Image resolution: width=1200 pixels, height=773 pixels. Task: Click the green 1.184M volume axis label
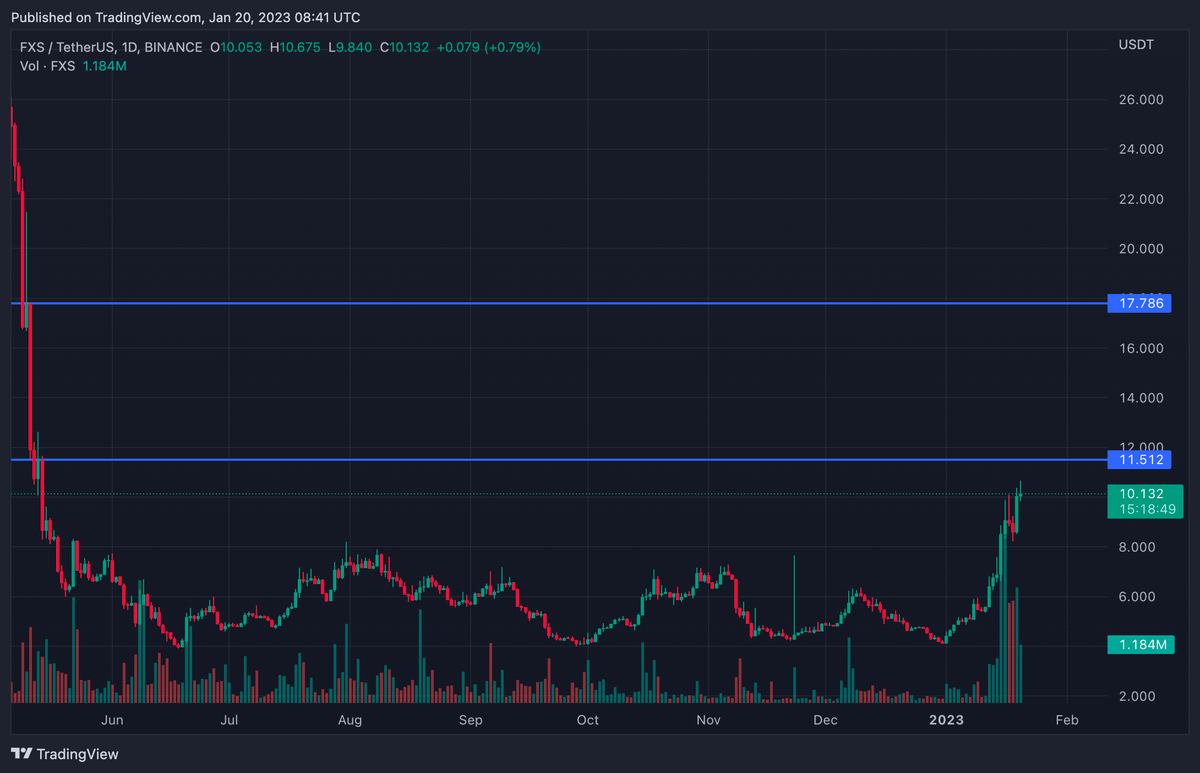1139,645
